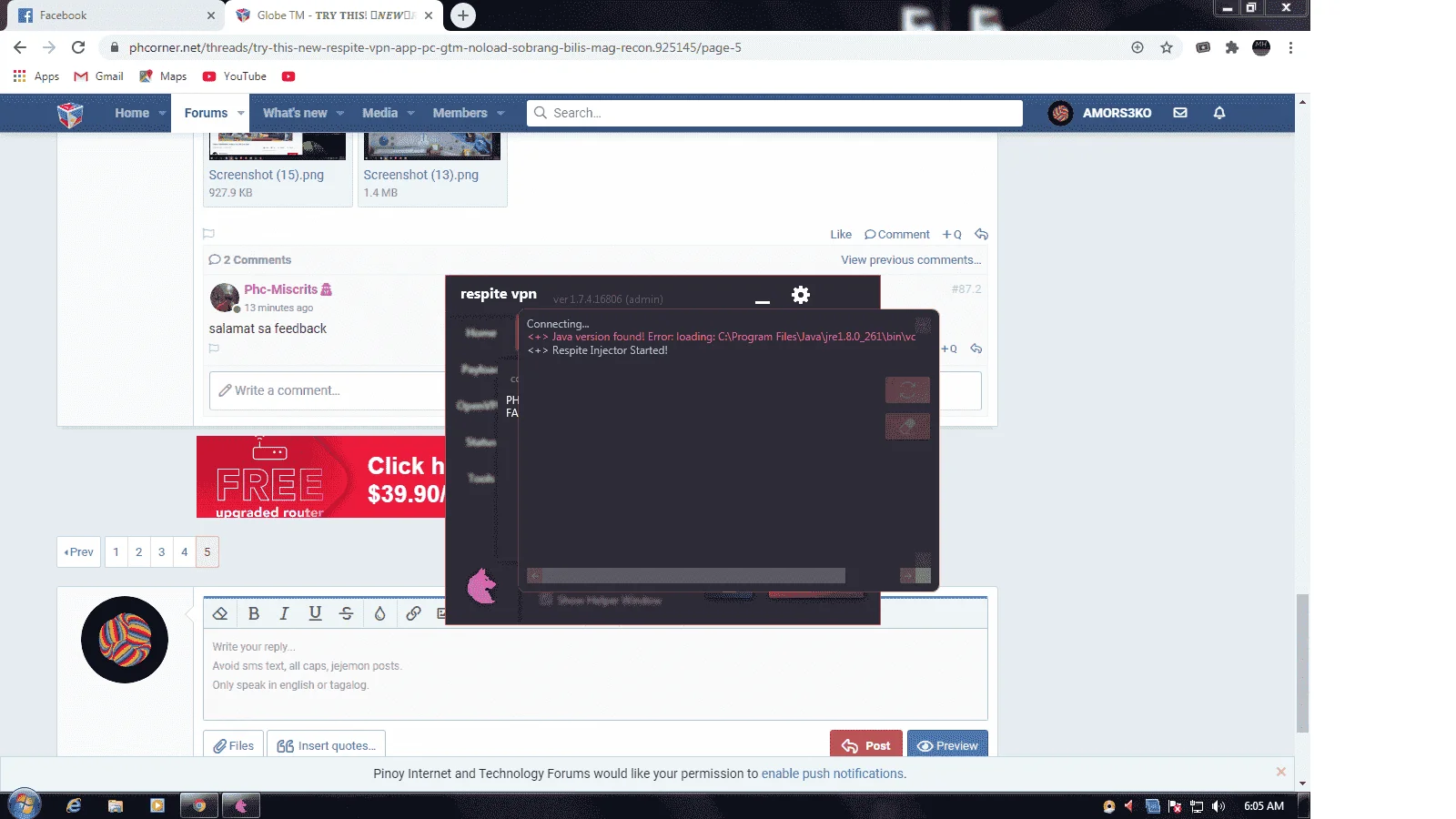This screenshot has width=1456, height=819.
Task: Click the refresh button in respite vpn log panel
Action: click(x=907, y=390)
